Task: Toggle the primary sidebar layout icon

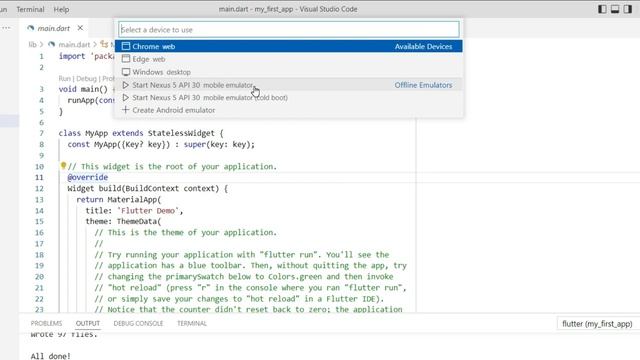Action: 602,9
